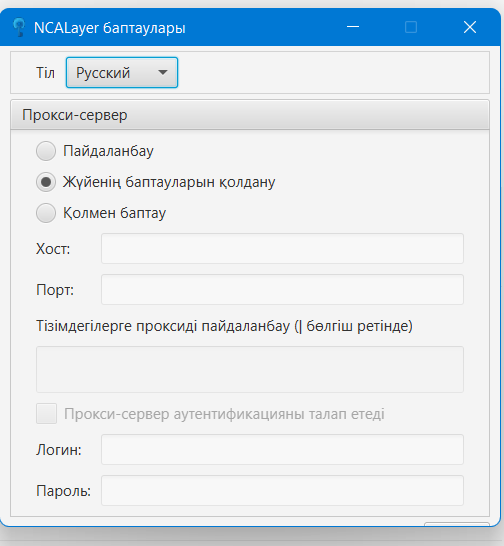Click the NCALayer app icon in title bar
The width and height of the screenshot is (504, 546).
tap(19, 27)
